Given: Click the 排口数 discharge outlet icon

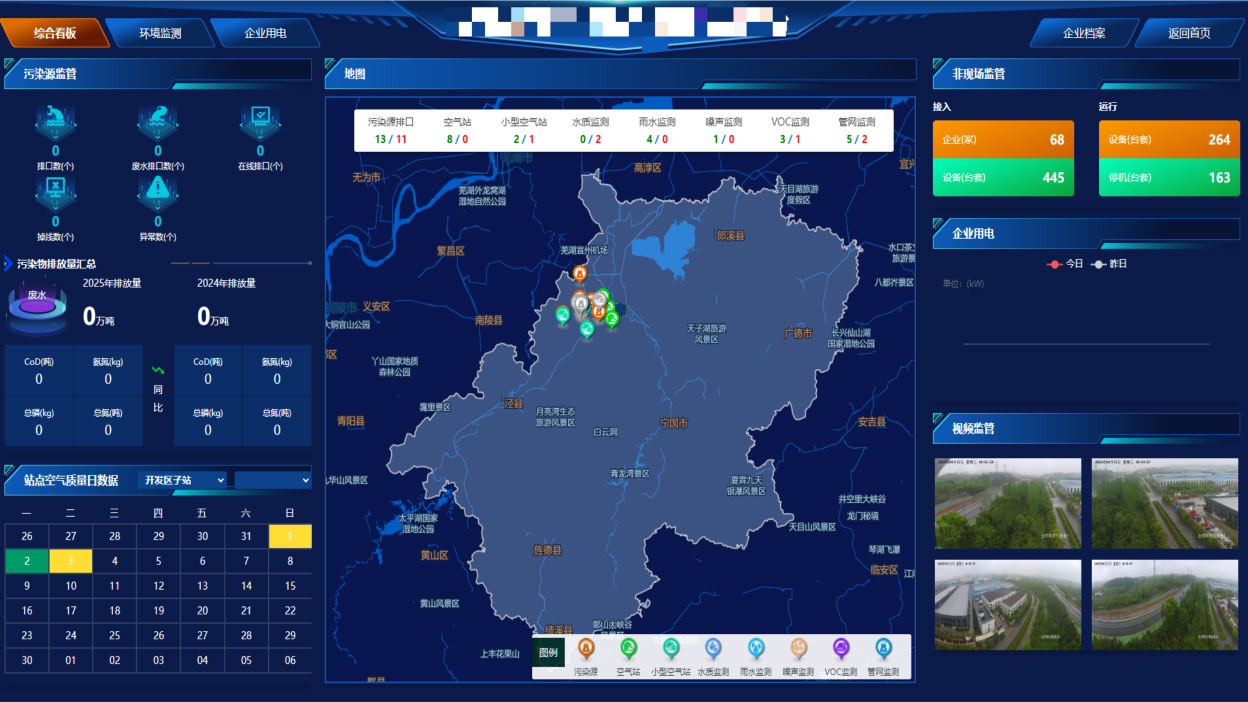Looking at the screenshot, I should 55,120.
